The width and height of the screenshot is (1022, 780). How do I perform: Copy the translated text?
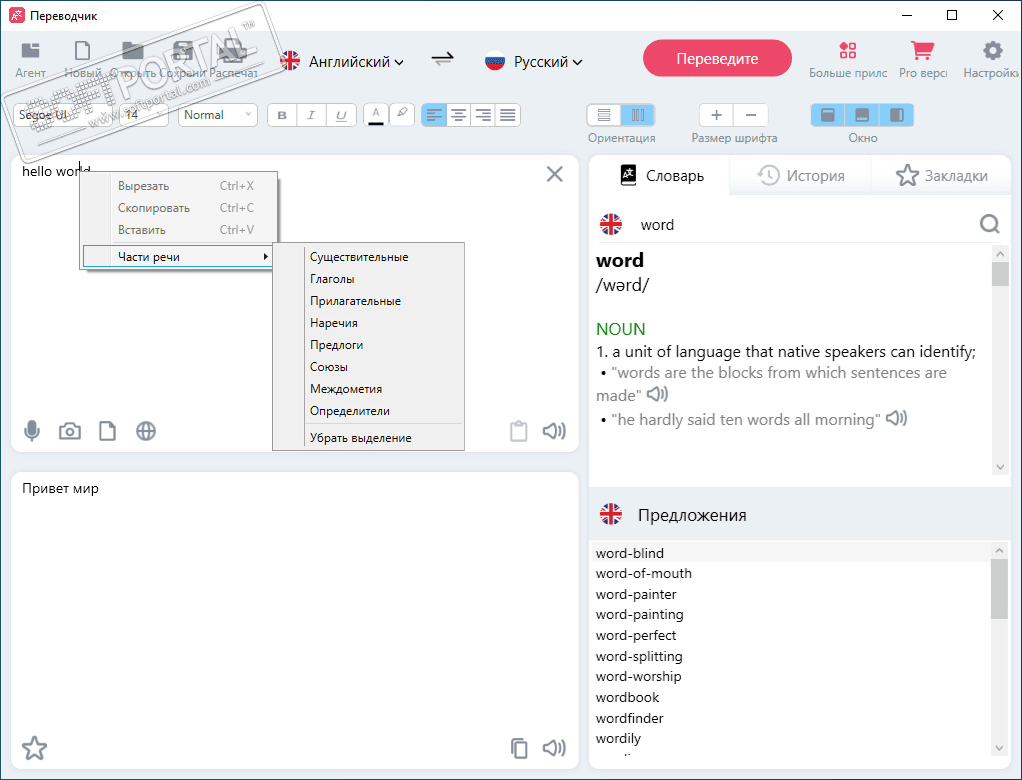pos(519,748)
